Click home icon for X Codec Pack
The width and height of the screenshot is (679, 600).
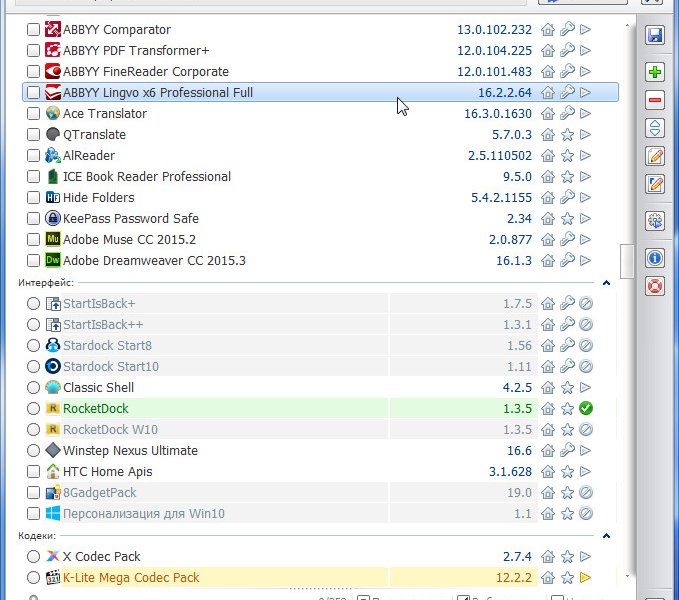(548, 556)
